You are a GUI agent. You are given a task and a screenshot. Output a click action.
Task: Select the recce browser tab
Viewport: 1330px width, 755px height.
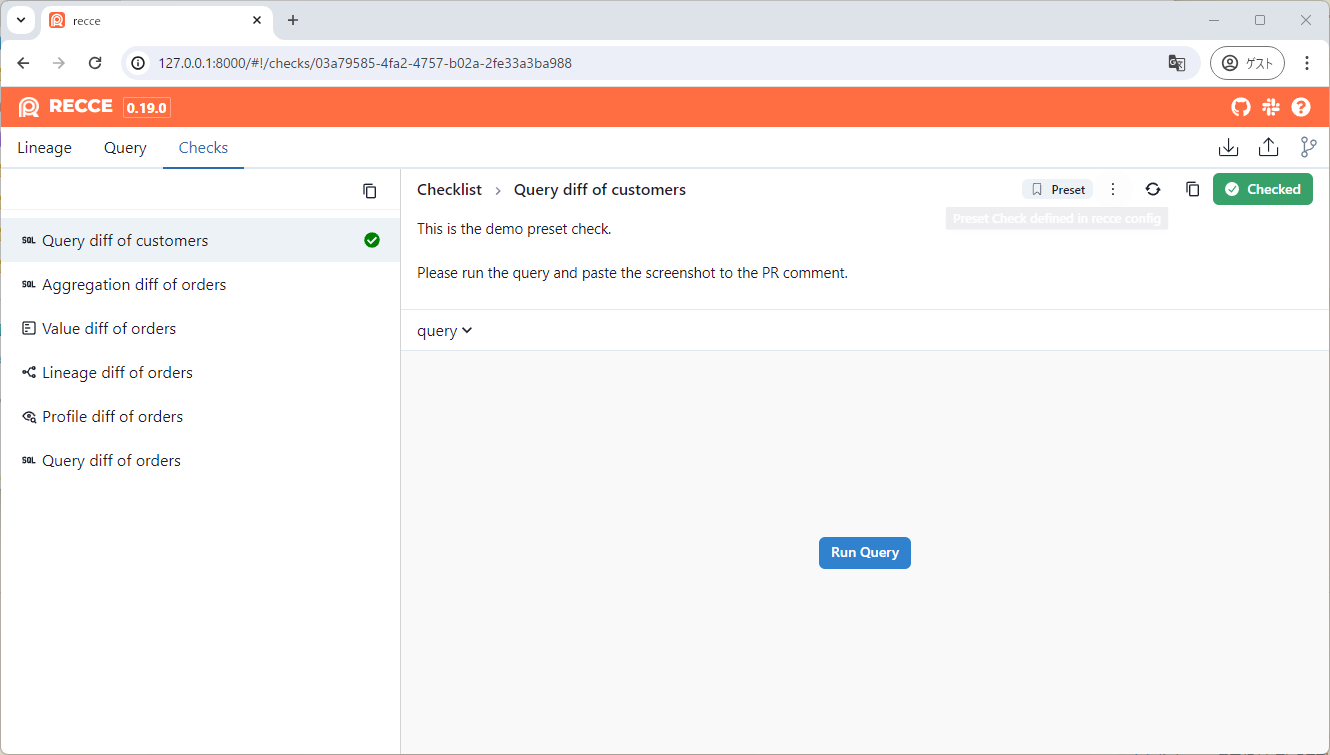pyautogui.click(x=157, y=21)
